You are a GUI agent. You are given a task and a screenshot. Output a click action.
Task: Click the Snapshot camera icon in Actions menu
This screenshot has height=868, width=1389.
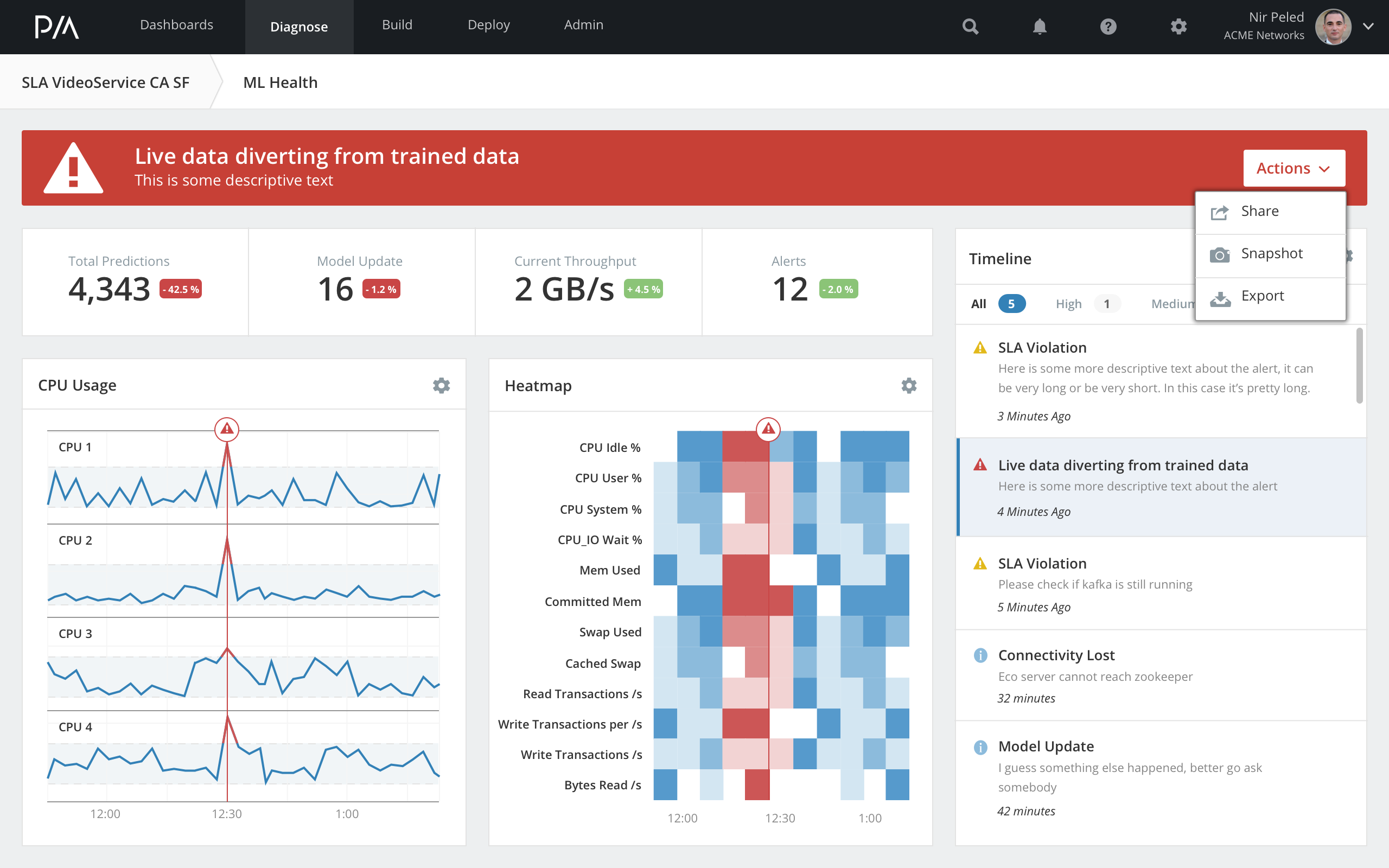point(1220,254)
